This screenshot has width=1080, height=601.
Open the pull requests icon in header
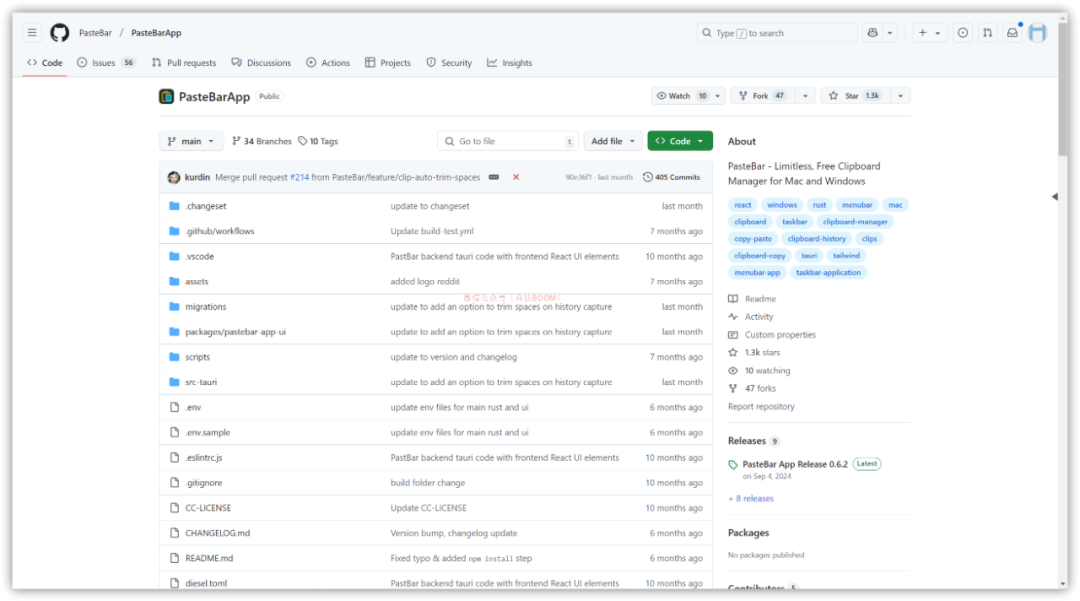point(988,32)
